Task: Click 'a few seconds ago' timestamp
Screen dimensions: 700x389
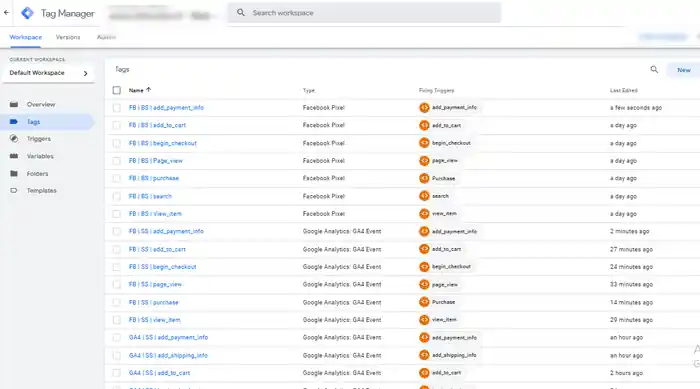Action: click(x=636, y=108)
